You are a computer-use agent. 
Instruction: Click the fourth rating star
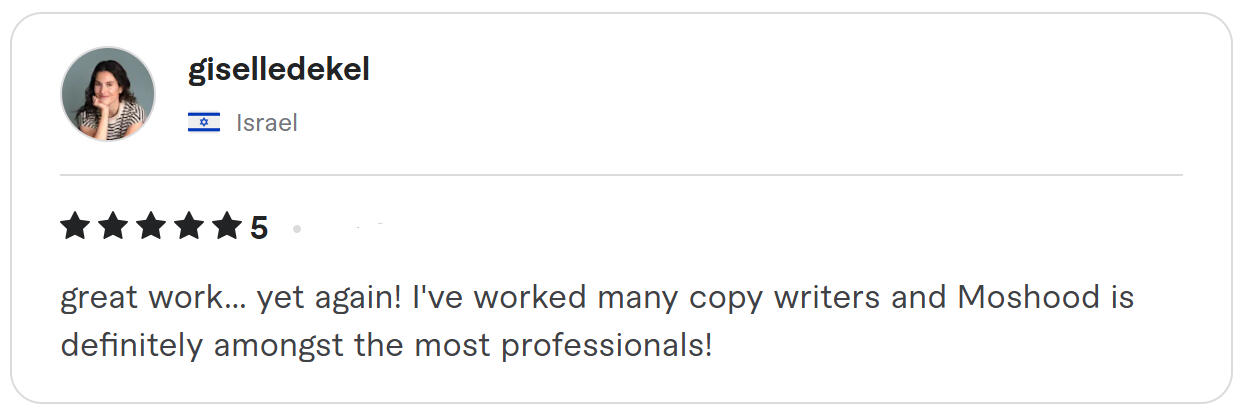point(189,227)
